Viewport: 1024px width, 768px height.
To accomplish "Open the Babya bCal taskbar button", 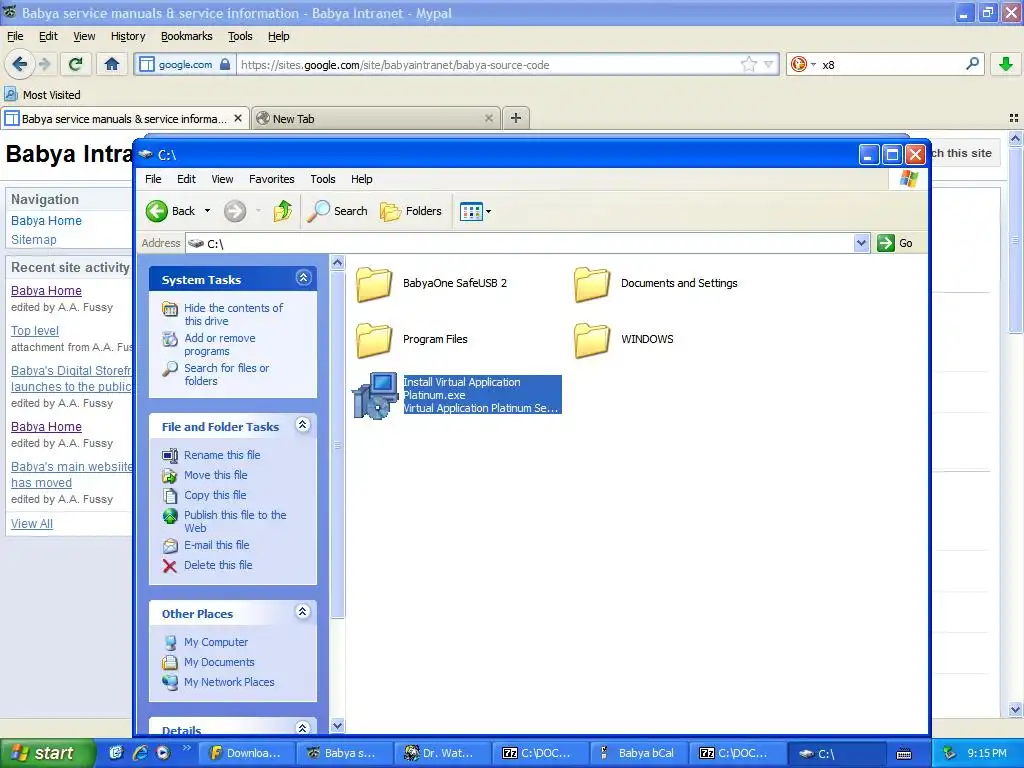I will click(x=637, y=753).
